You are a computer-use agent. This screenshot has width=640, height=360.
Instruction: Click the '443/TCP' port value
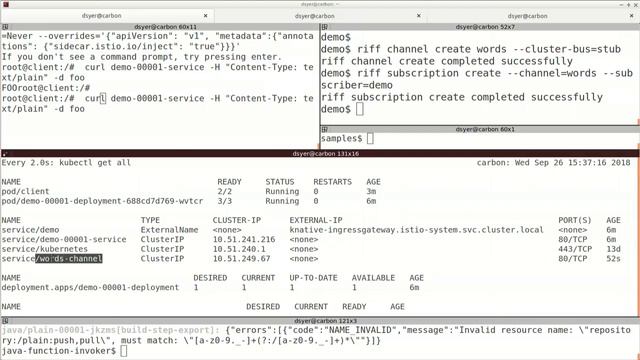[x=575, y=249]
